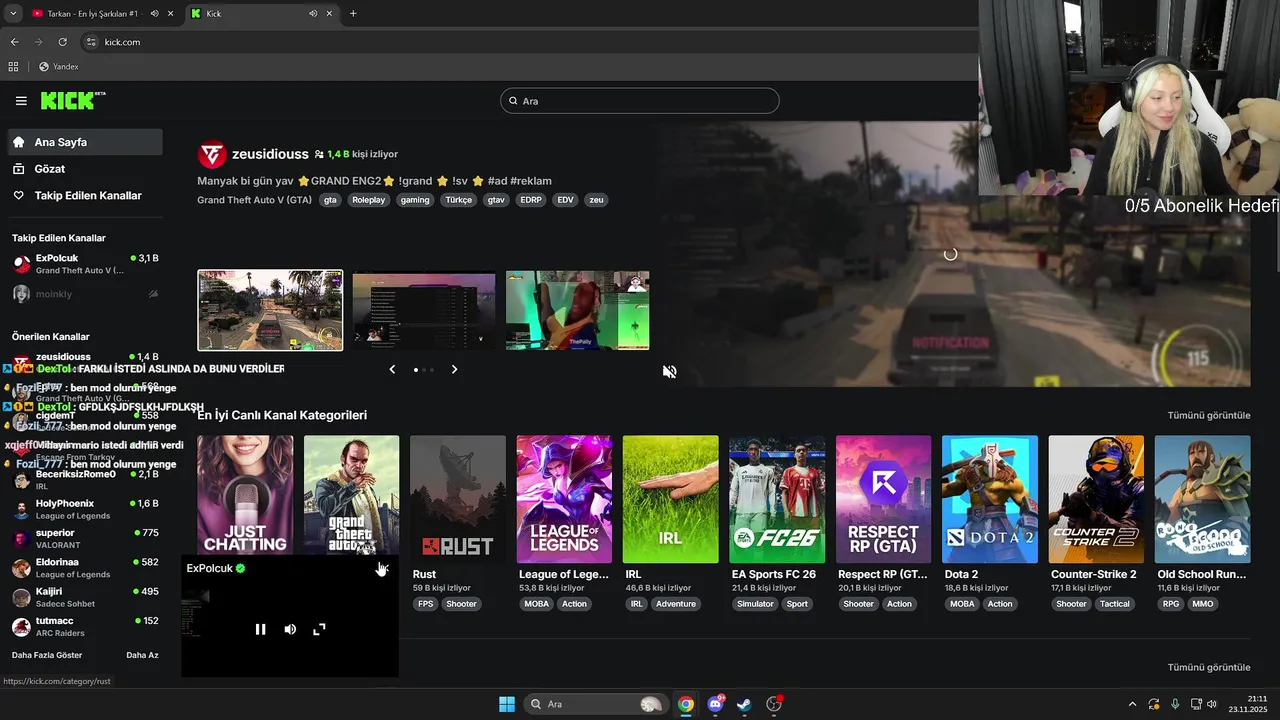Screen dimensions: 1280x720
Task: Open ExPolcuk followed channel
Action: click(x=85, y=264)
